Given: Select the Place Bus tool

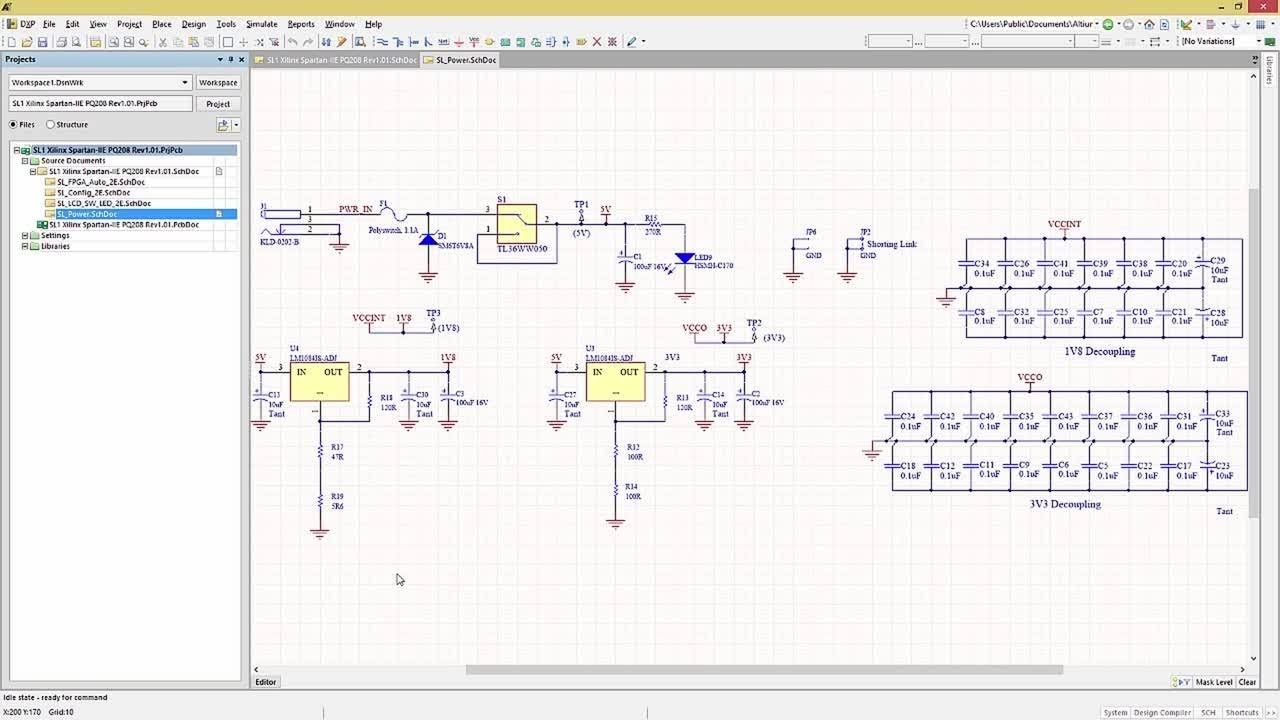Looking at the screenshot, I should pyautogui.click(x=397, y=42).
